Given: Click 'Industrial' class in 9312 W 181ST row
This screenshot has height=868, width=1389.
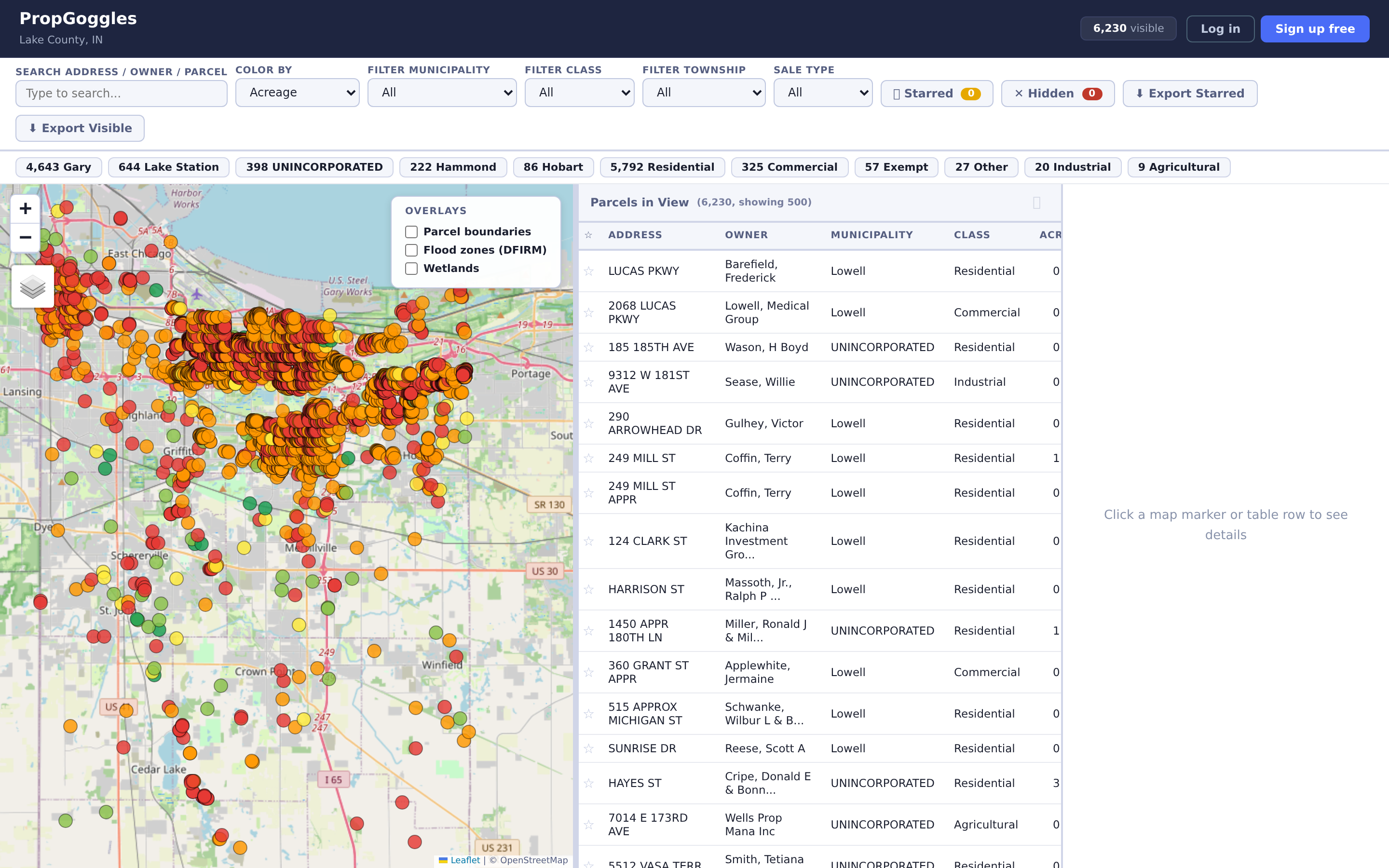Looking at the screenshot, I should coord(980,382).
